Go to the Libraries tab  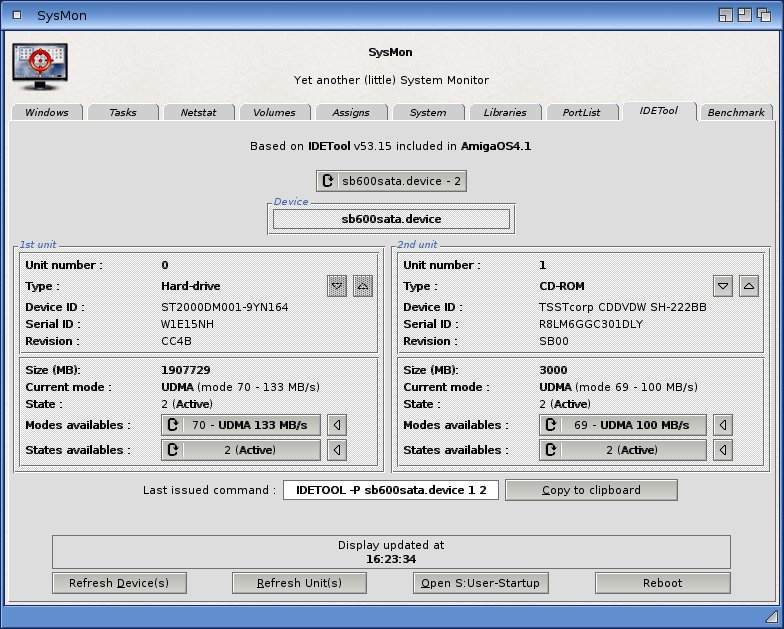tap(505, 112)
